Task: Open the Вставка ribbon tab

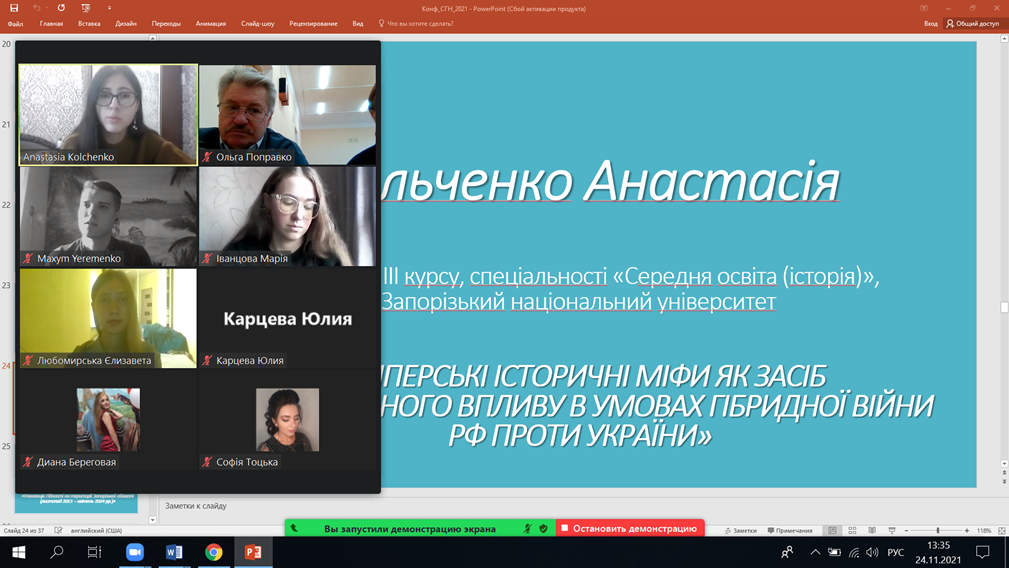Action: 89,23
